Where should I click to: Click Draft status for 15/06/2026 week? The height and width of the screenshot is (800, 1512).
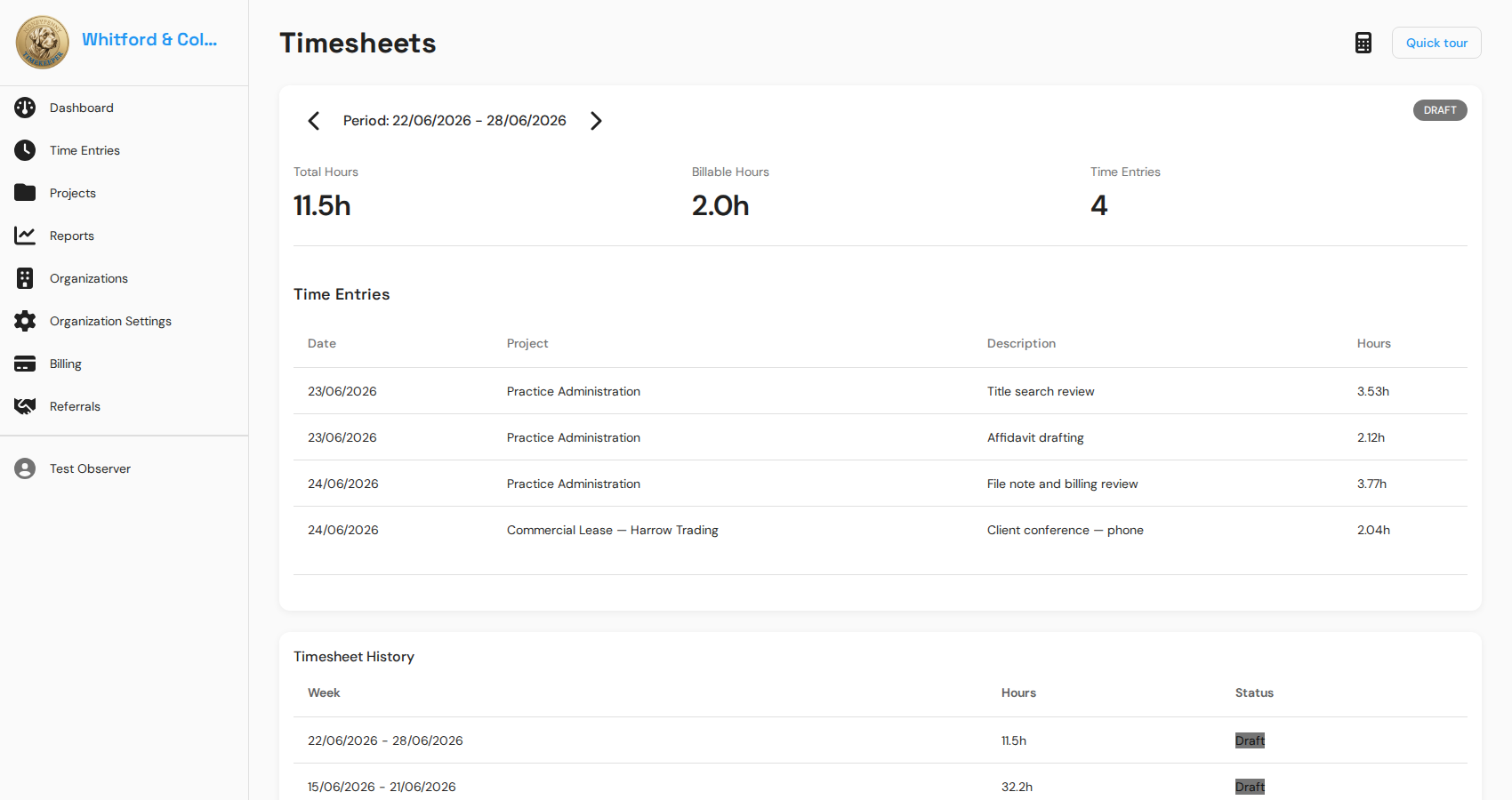1250,787
